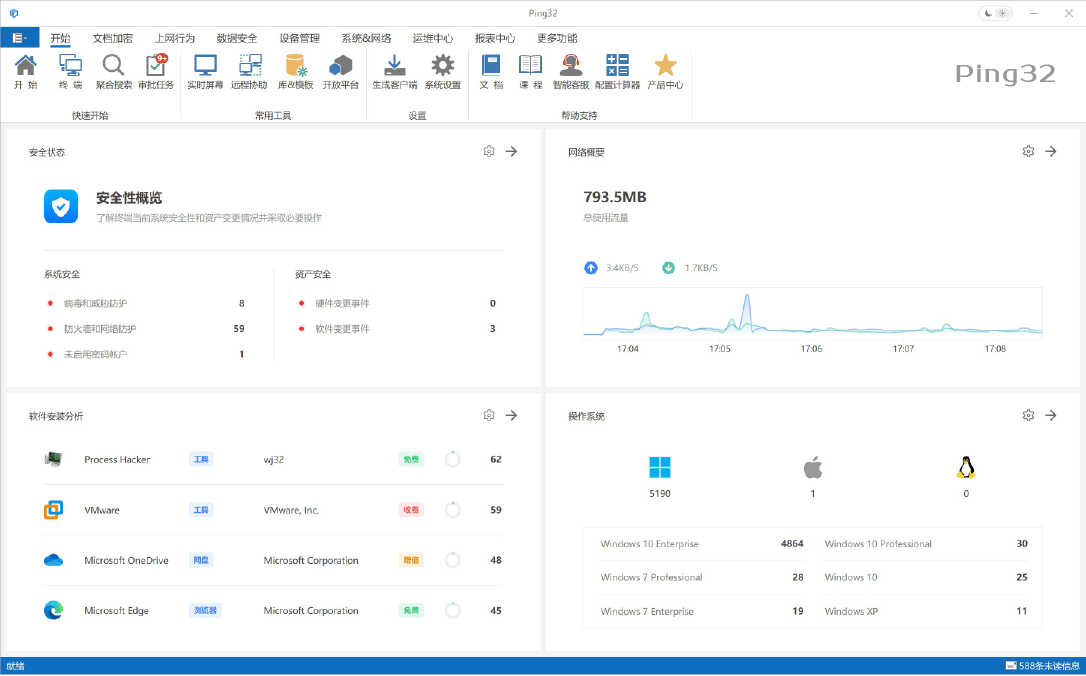Open the 聚合搜索 tool
This screenshot has height=676, width=1086.
tap(113, 70)
